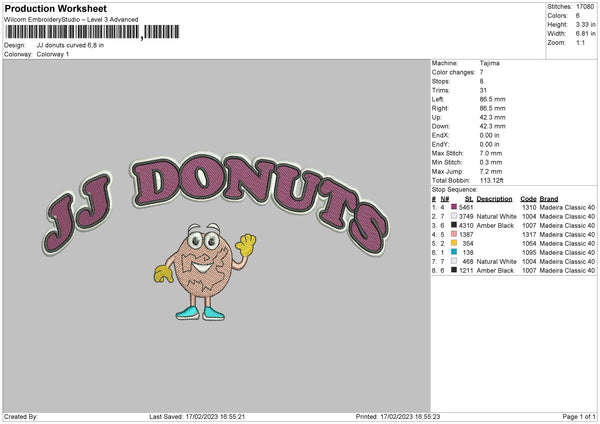600x424 pixels.
Task: Select the design name JJ donuts curved 6,8 in
Action: click(70, 45)
